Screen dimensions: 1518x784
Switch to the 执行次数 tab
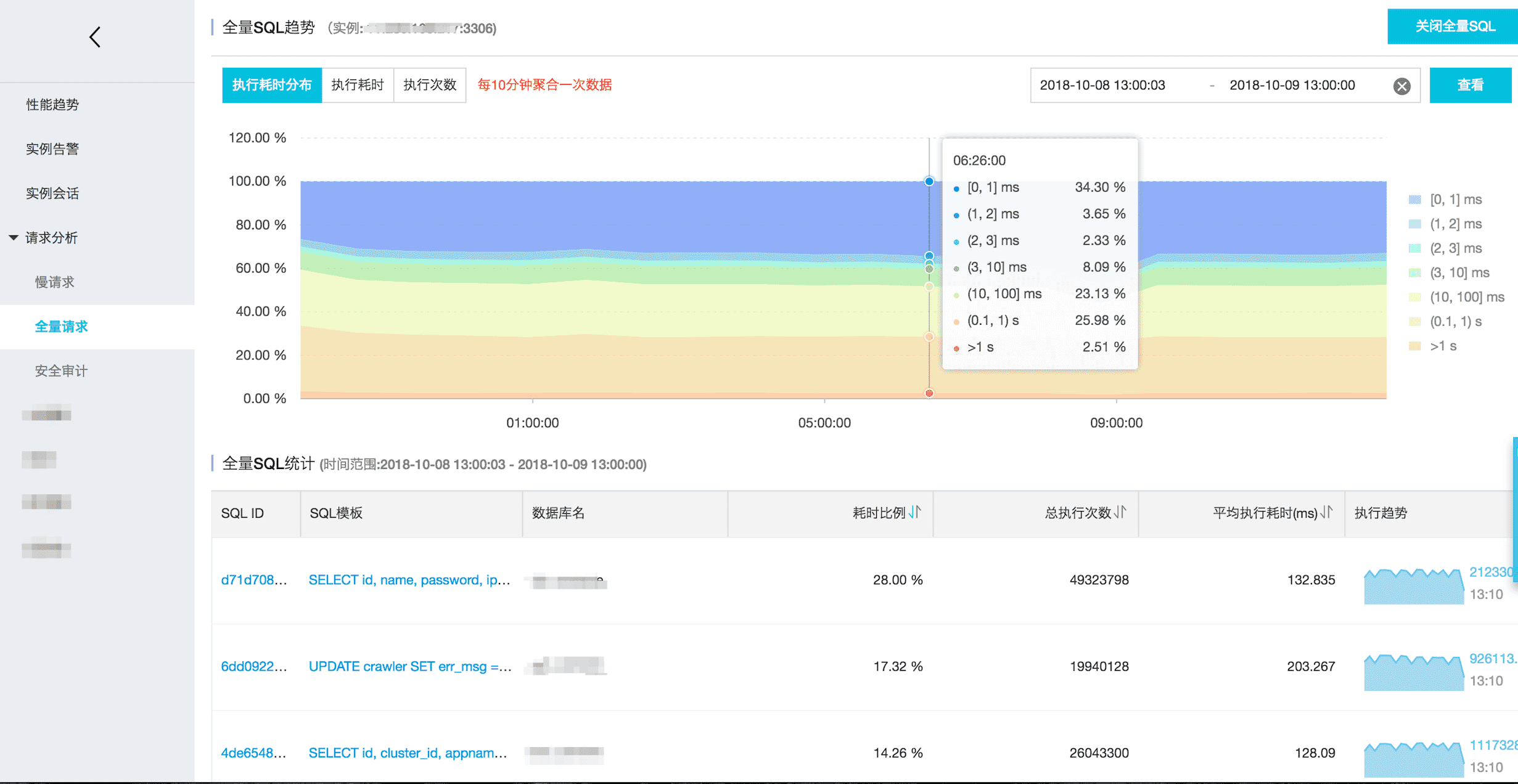point(429,85)
